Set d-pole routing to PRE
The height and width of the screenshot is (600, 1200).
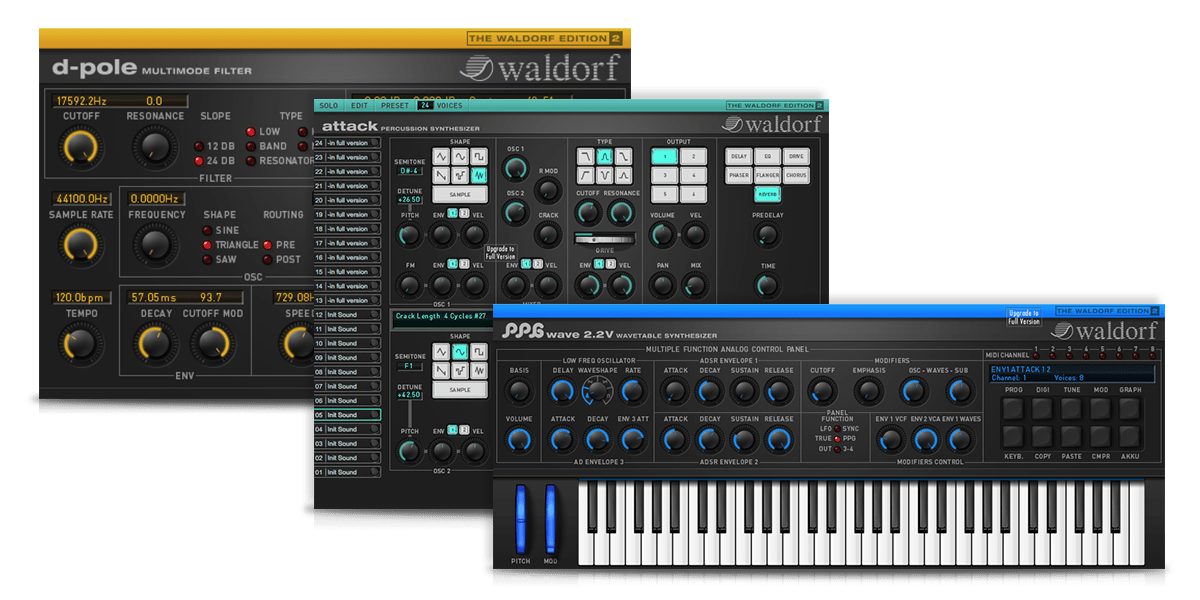[x=267, y=245]
